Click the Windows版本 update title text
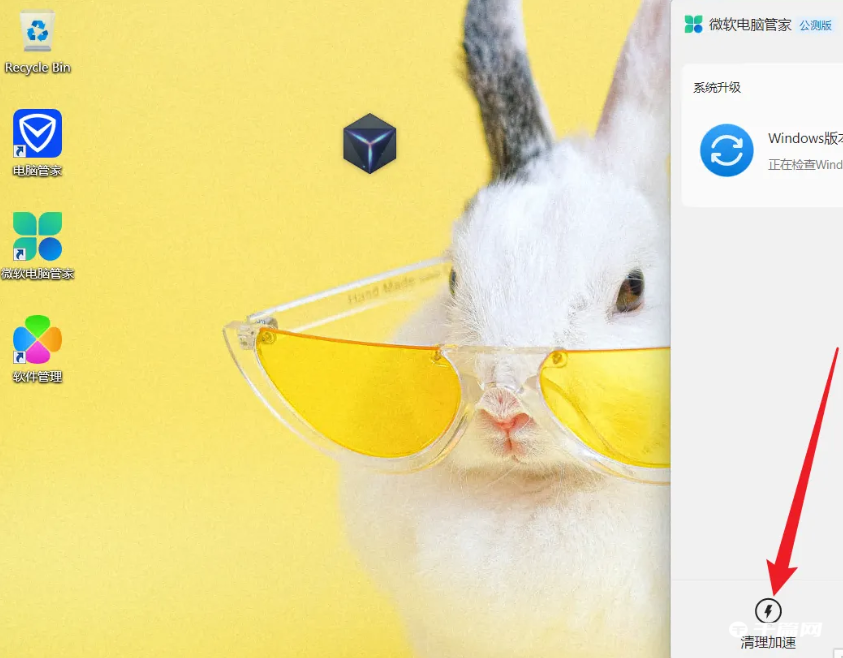The width and height of the screenshot is (843, 658). (805, 139)
